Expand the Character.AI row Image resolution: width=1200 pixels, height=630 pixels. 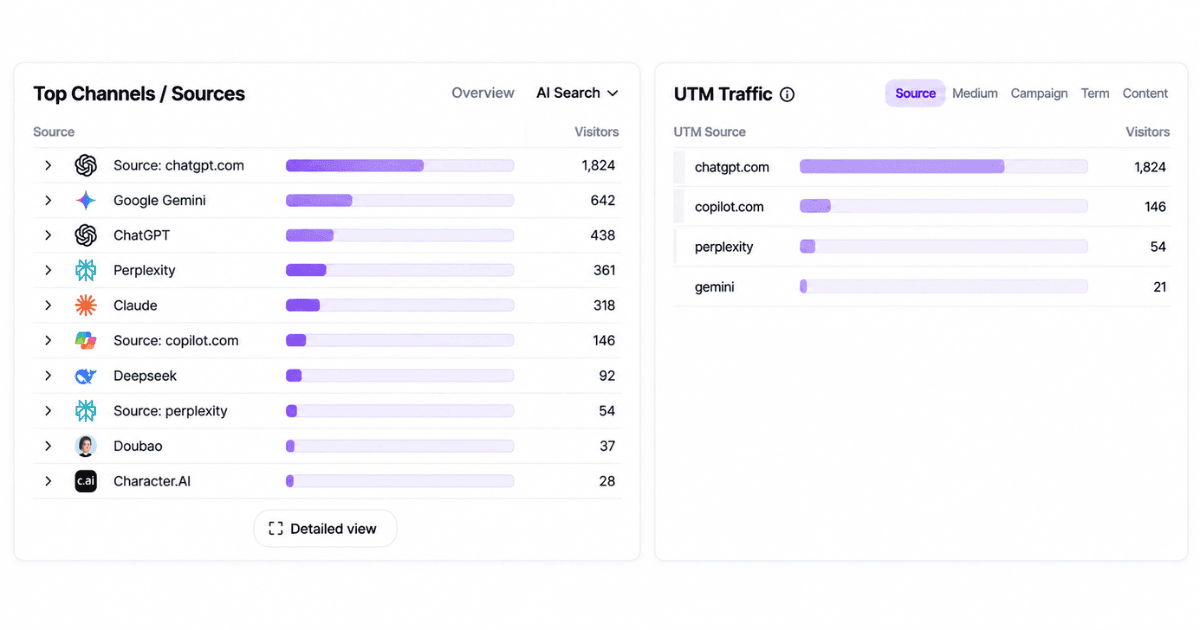47,481
